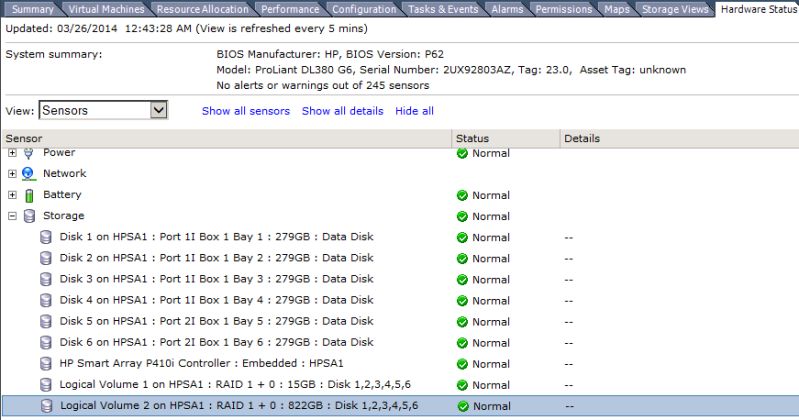Click the Disk 3 drive icon

[46, 279]
